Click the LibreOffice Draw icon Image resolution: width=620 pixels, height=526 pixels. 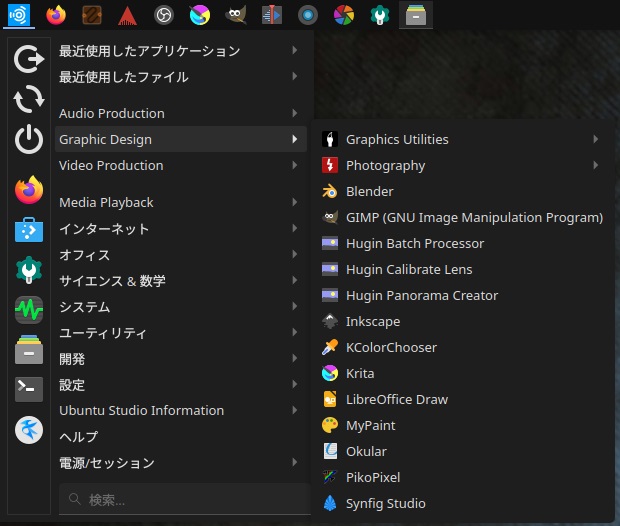(330, 399)
